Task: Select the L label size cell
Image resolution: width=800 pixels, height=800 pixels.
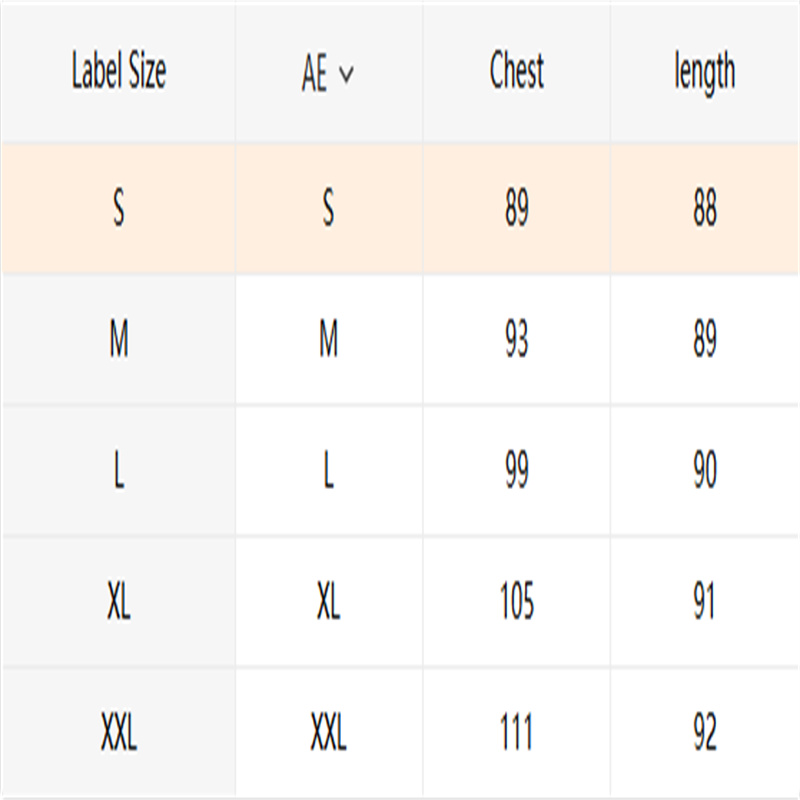Action: [118, 470]
